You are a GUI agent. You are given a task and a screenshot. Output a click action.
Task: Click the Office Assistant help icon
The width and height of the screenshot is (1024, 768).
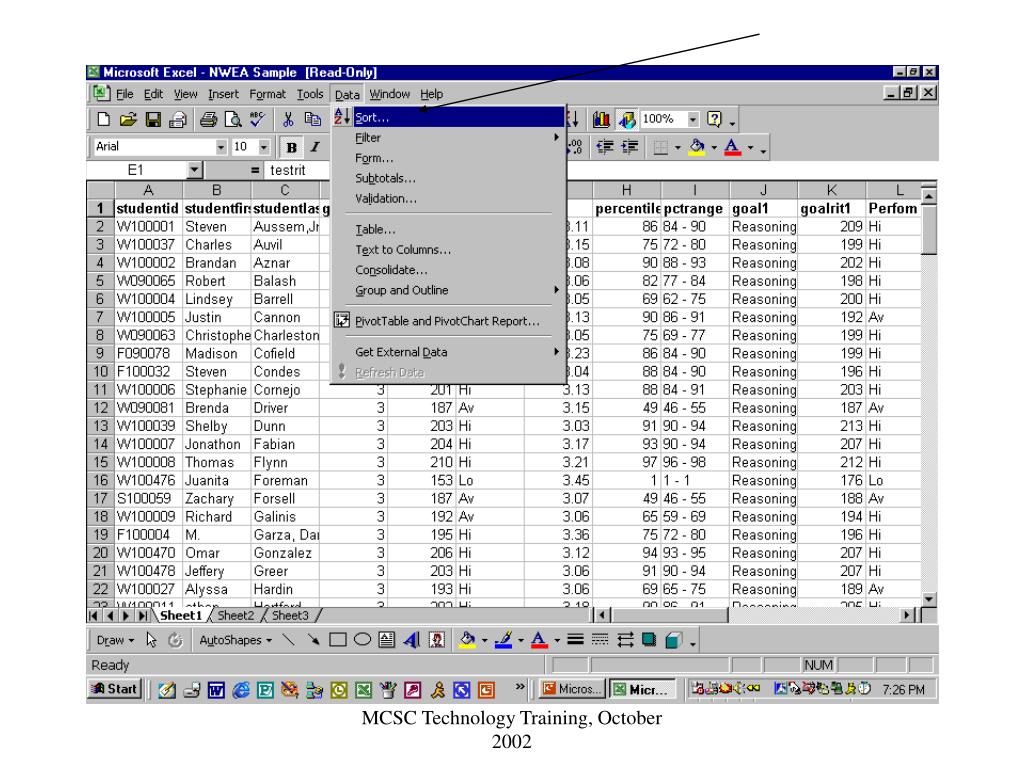pyautogui.click(x=714, y=120)
